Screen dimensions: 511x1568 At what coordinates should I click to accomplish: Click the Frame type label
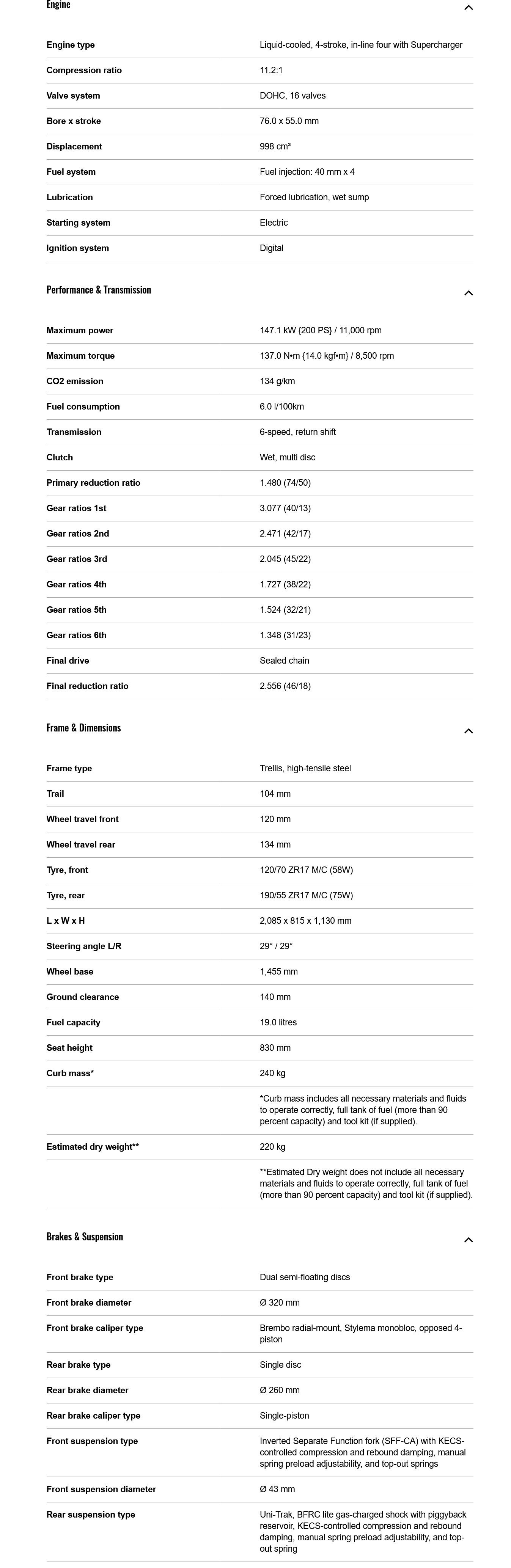tap(69, 768)
